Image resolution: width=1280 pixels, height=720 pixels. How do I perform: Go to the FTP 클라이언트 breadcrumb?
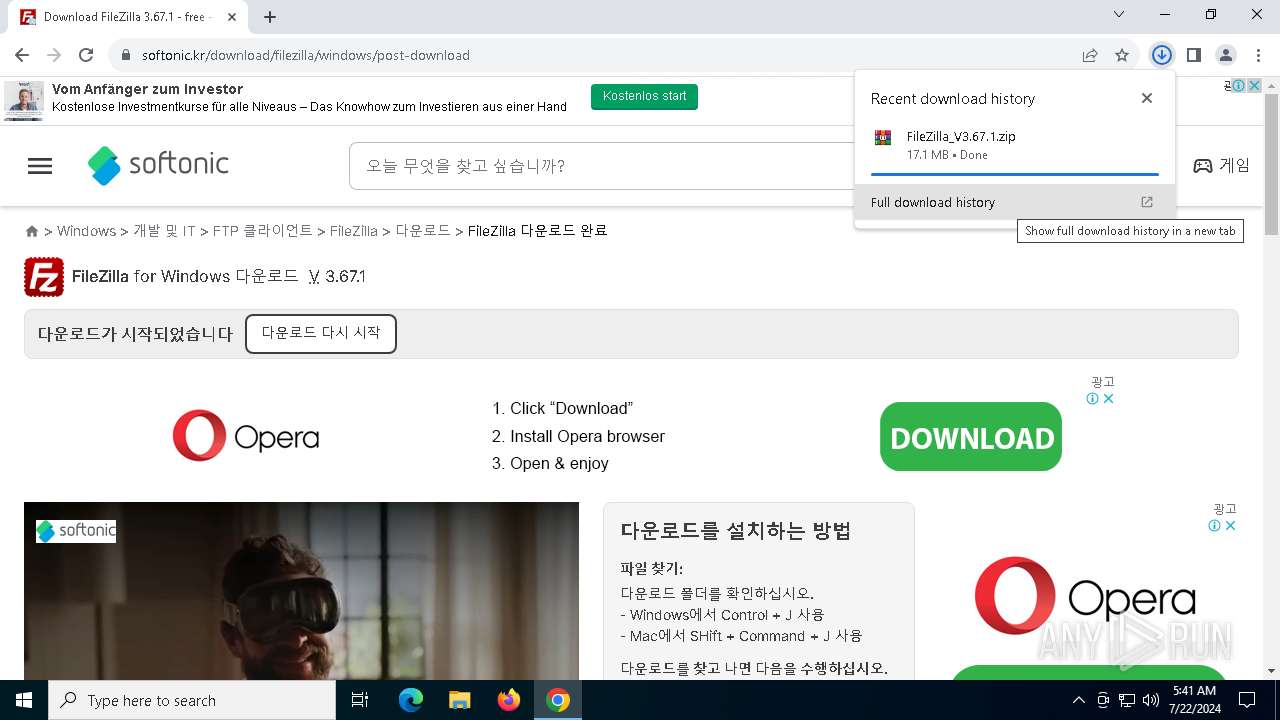[x=263, y=231]
